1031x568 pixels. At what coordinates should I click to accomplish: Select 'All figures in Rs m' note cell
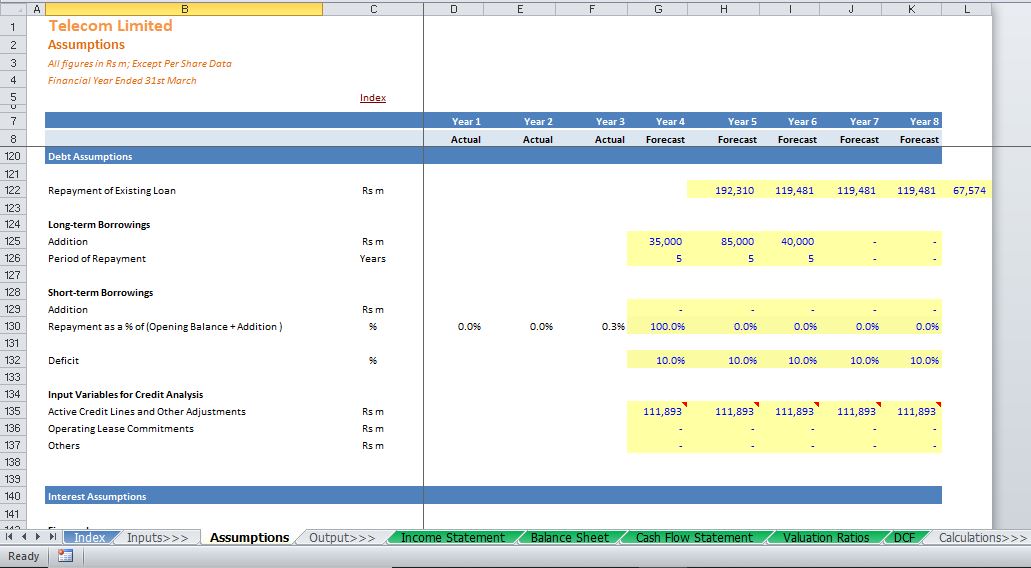point(139,64)
